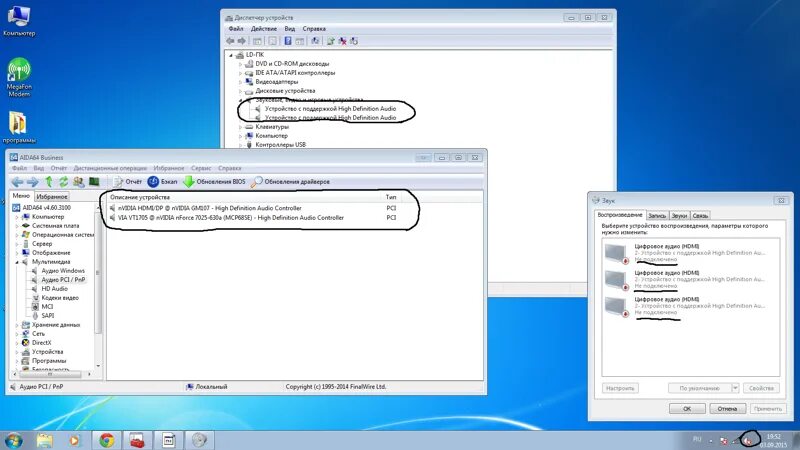Screen dimensions: 800x450
Task: Click the update driver icon in Device Manager toolbar
Action: (x=331, y=41)
